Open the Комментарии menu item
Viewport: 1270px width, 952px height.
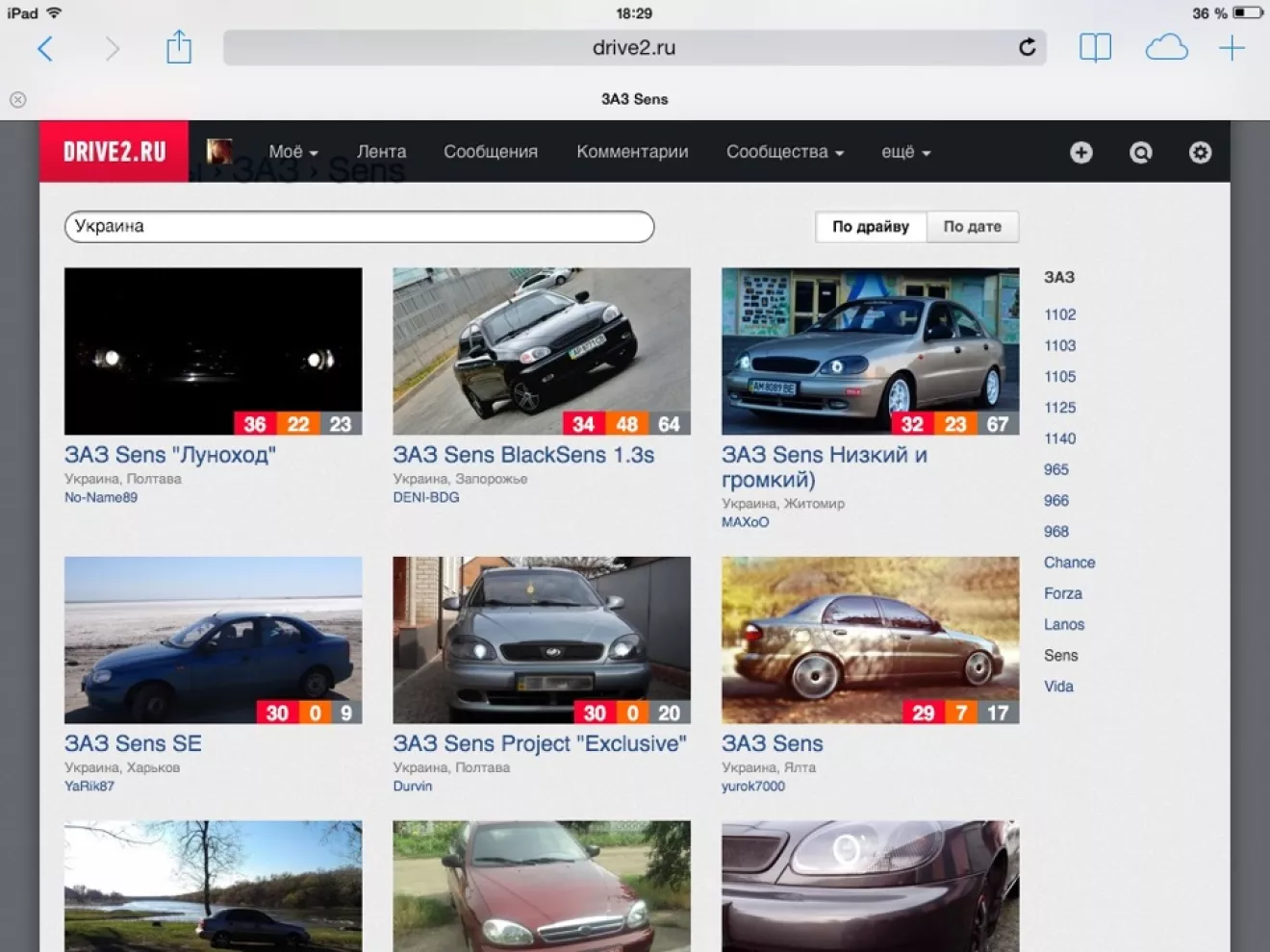pyautogui.click(x=632, y=152)
